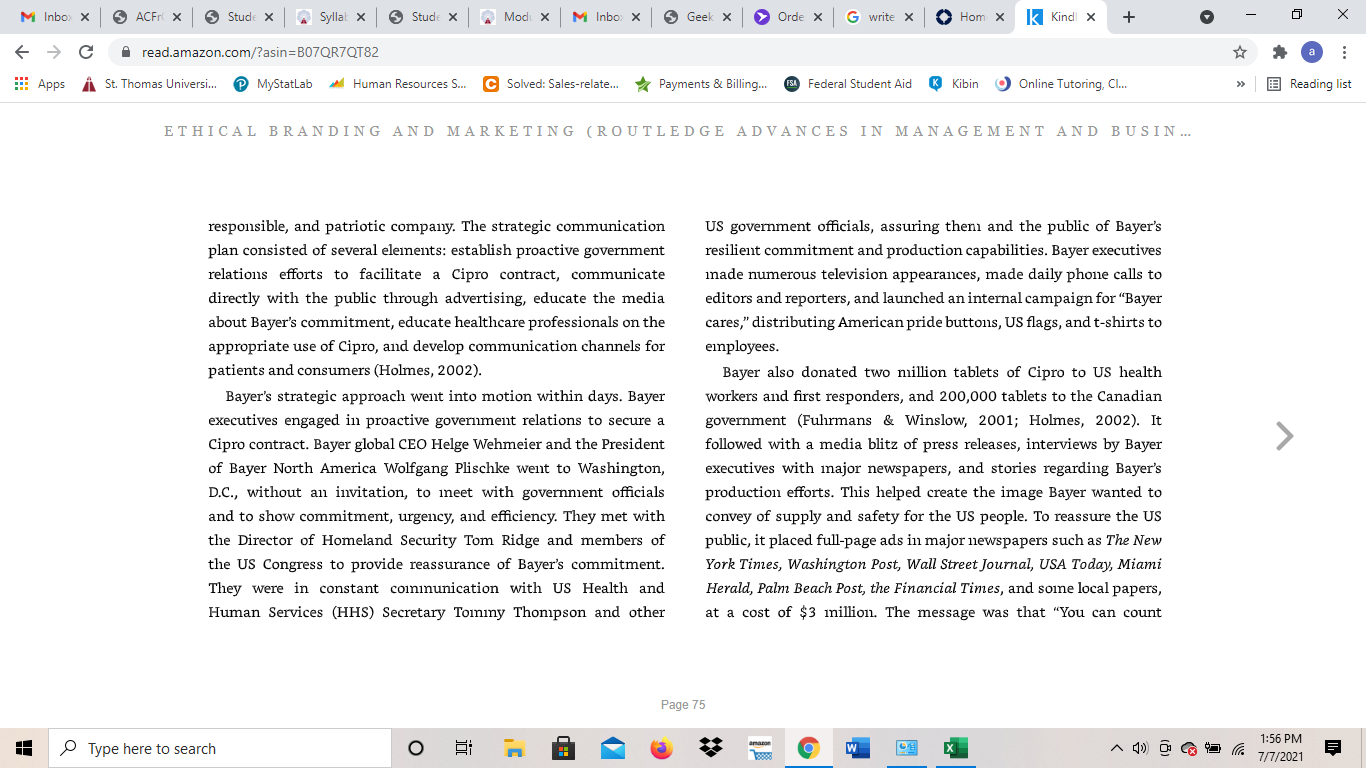Show more bookmarks with the overflow chevron
1366x768 pixels.
coord(1241,84)
